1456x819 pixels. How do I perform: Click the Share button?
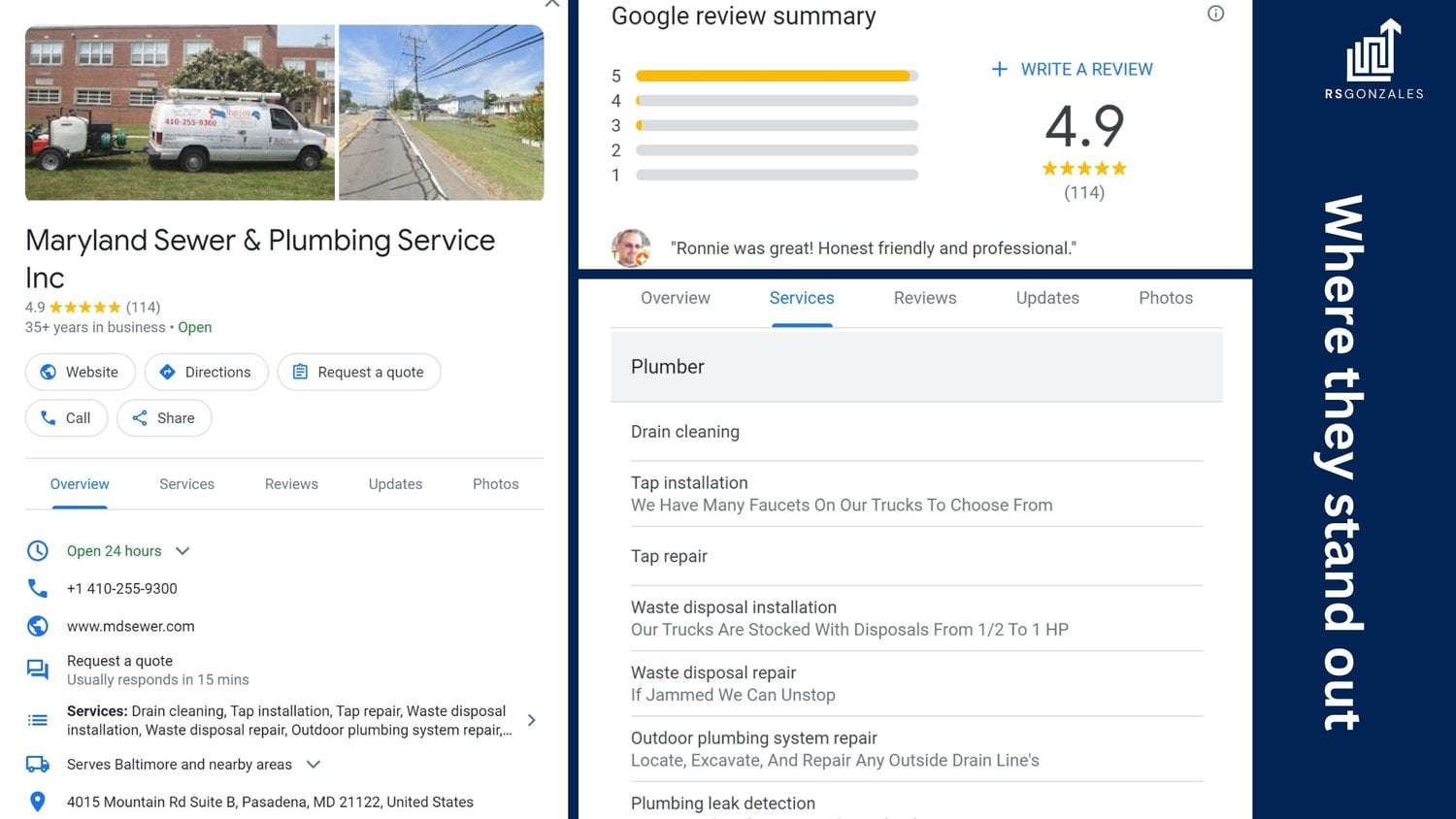coord(164,418)
